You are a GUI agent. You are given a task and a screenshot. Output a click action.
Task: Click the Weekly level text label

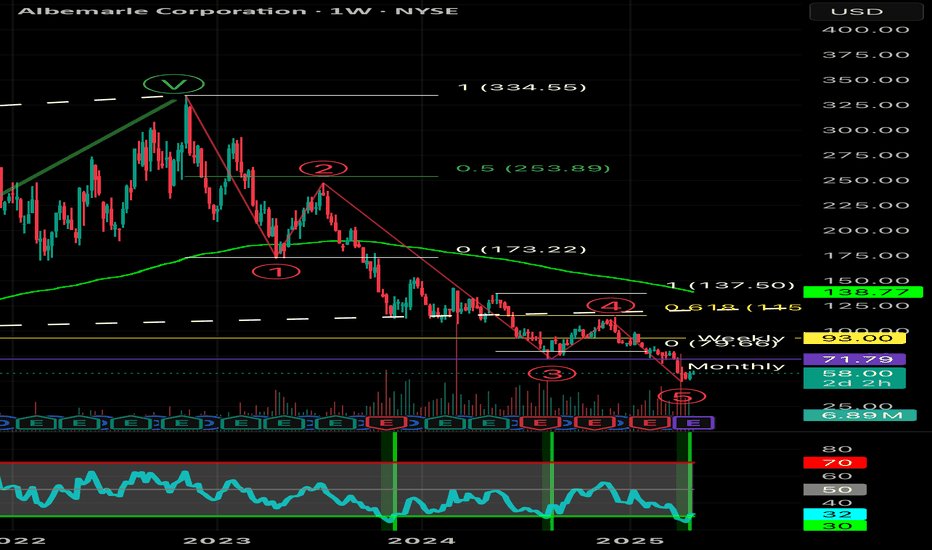pos(741,337)
